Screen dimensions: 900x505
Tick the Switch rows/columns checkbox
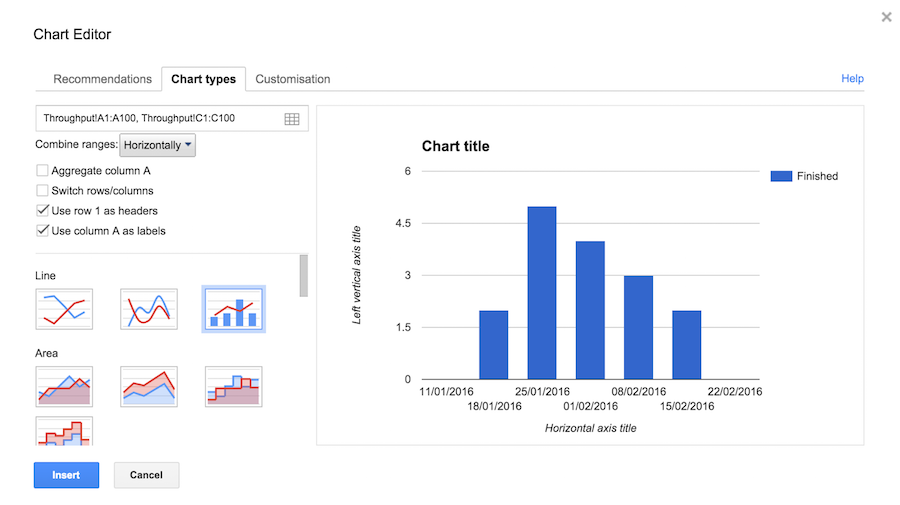pyautogui.click(x=42, y=191)
